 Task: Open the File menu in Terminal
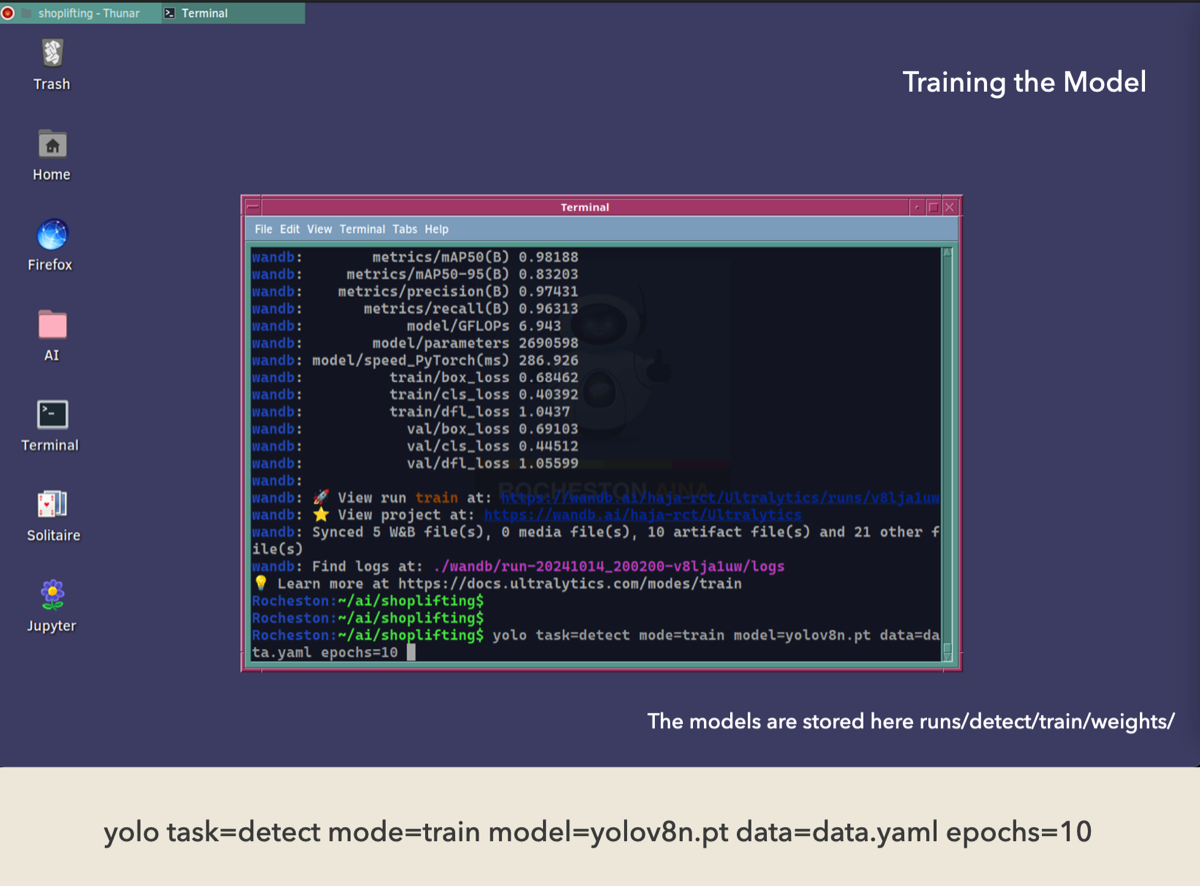263,229
